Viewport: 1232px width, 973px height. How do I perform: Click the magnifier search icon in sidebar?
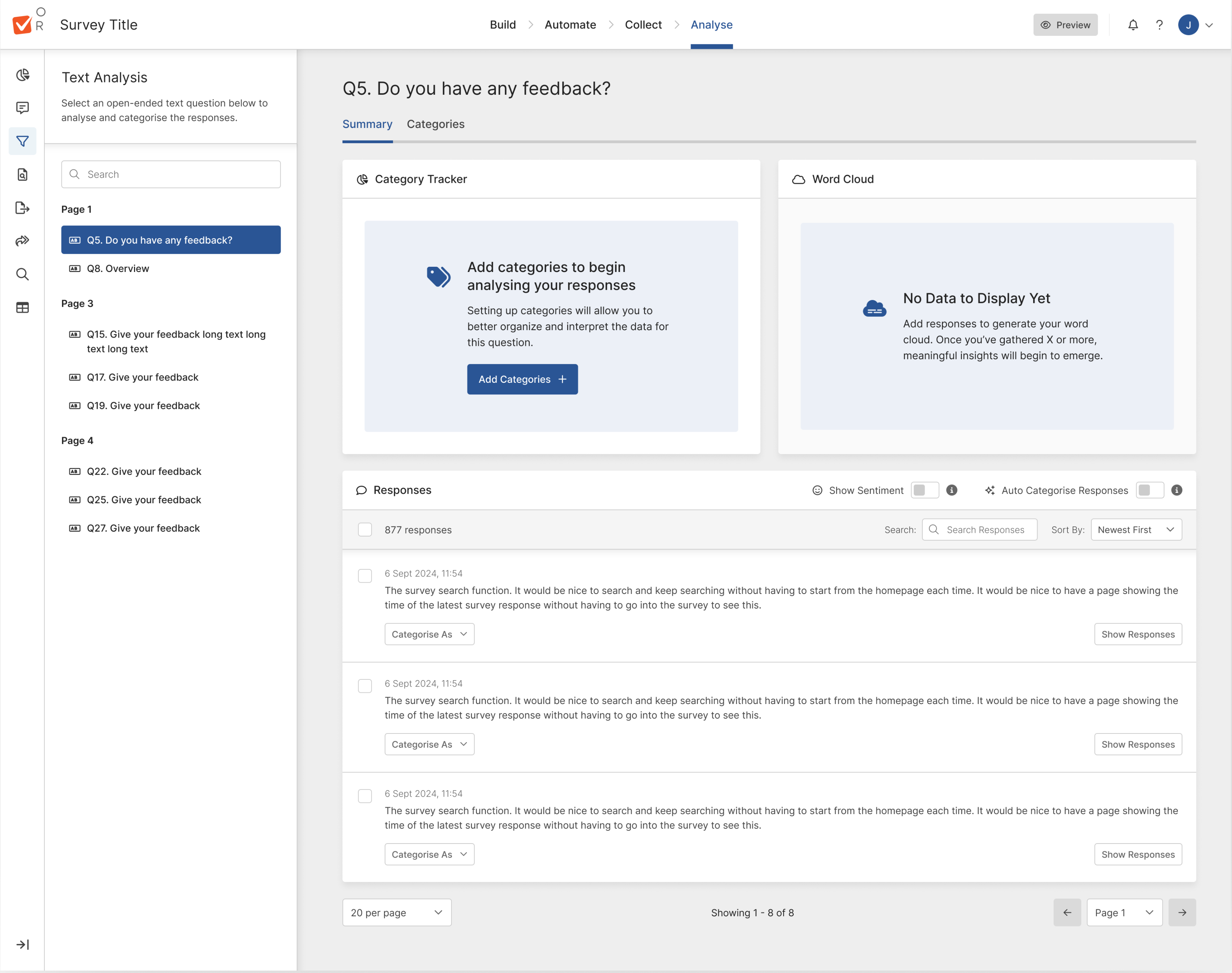point(22,274)
